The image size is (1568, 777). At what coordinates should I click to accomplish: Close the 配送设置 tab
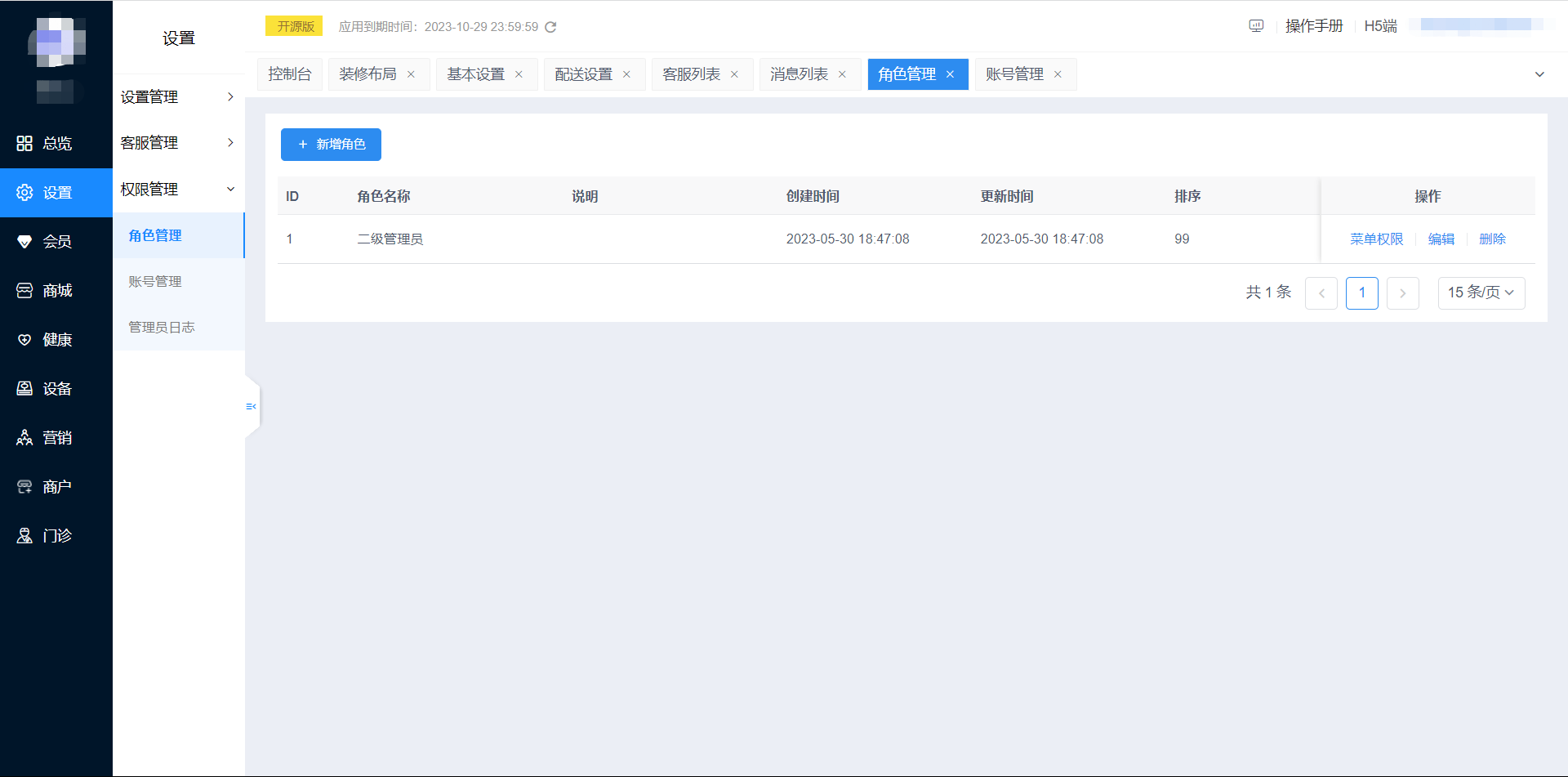click(626, 74)
